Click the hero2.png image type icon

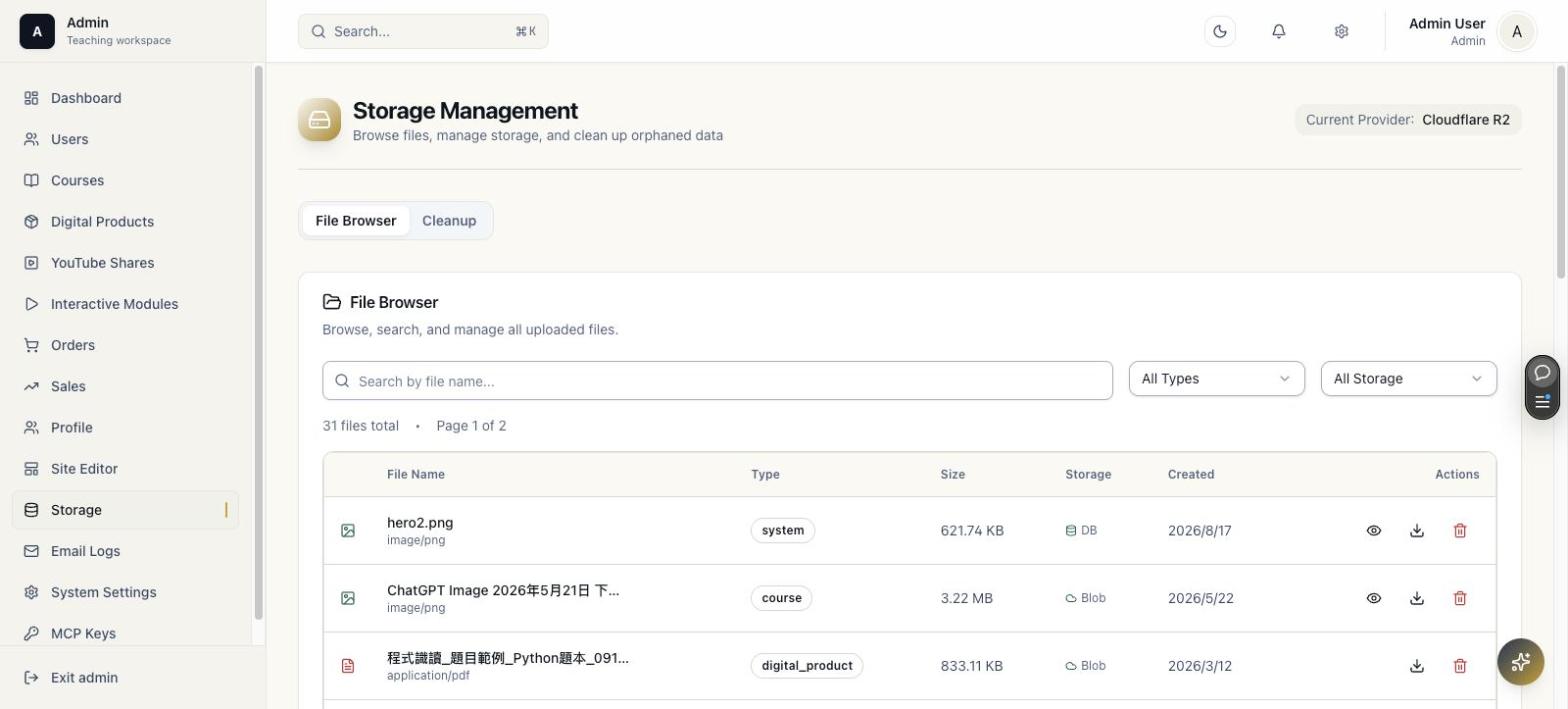click(348, 531)
